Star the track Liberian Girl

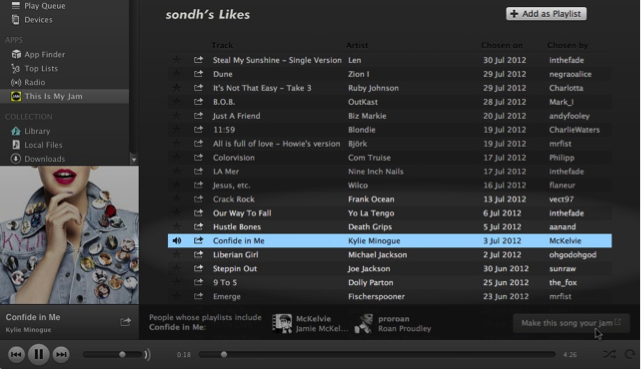click(x=177, y=254)
